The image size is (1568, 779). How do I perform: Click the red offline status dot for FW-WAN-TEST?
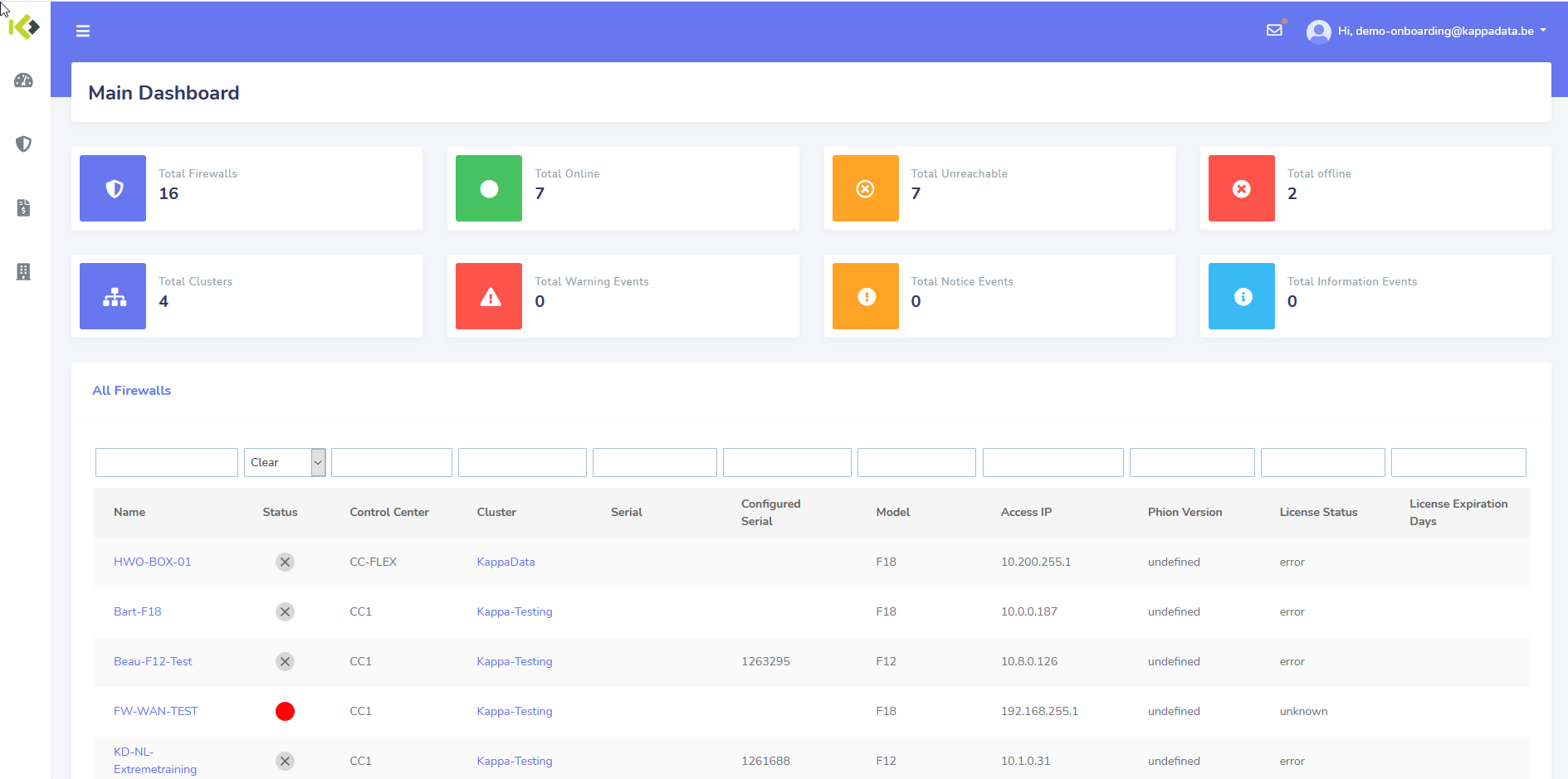pos(285,711)
